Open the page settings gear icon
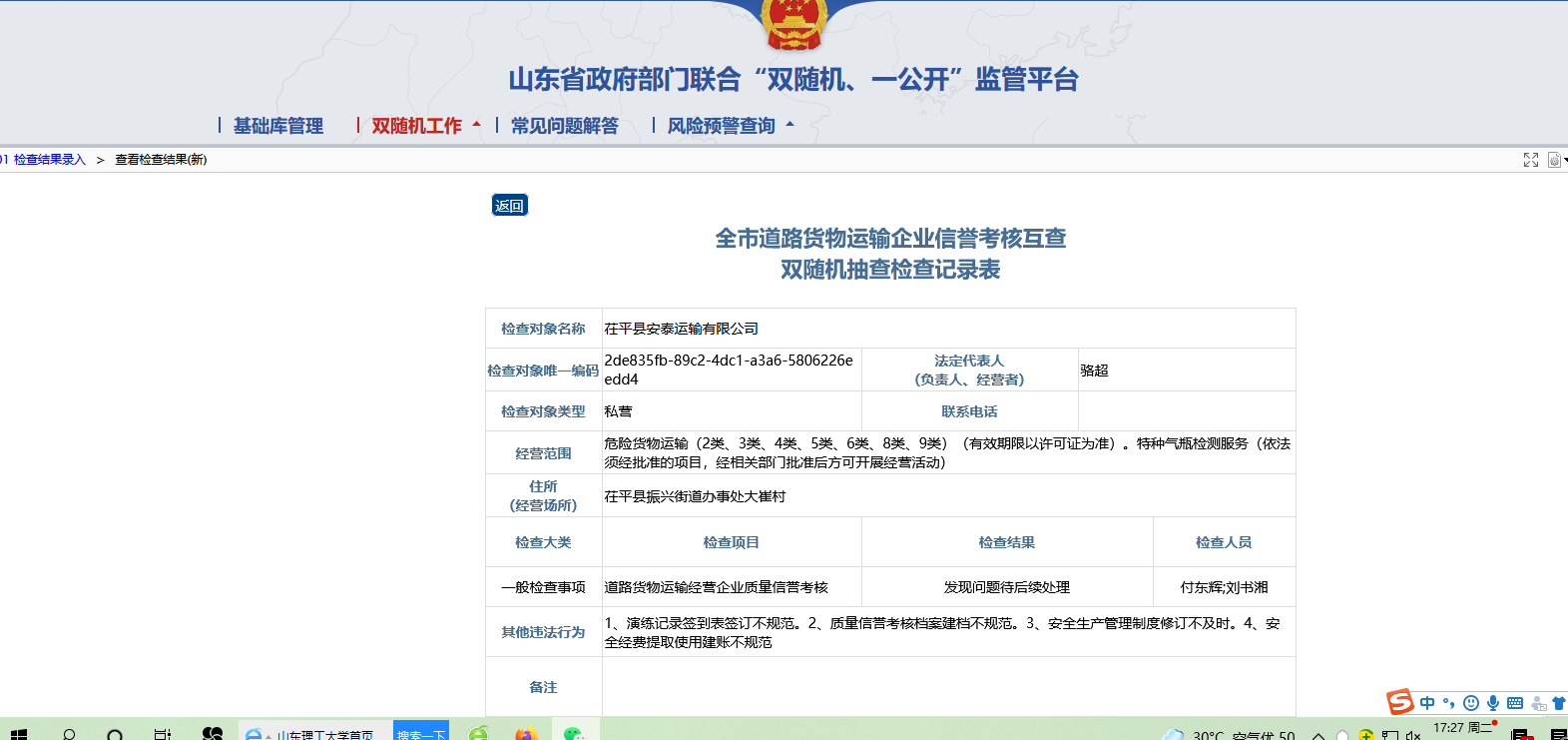Screen dimensions: 1568x740 click(x=1554, y=160)
